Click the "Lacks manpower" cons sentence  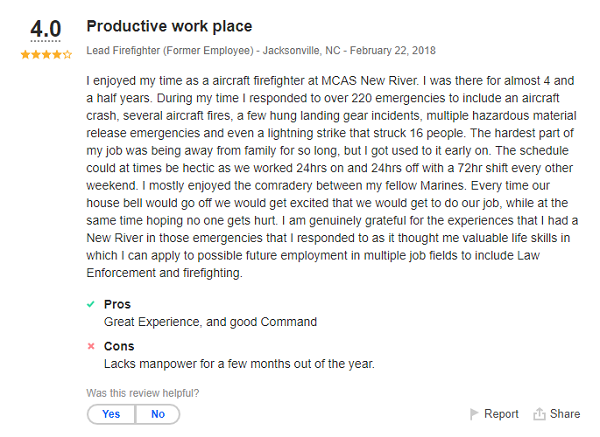[x=239, y=363]
